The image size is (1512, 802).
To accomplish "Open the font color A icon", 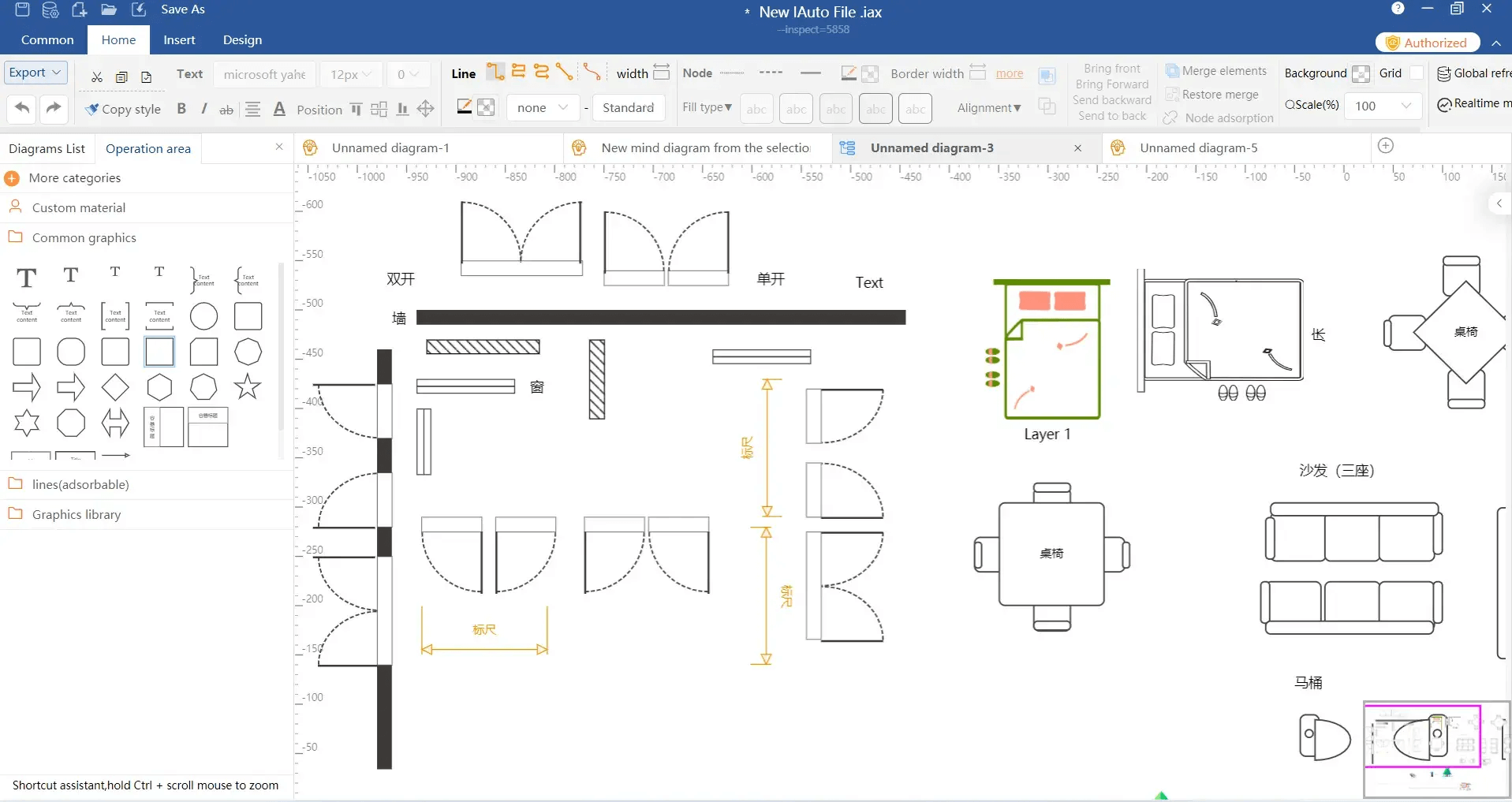I will pyautogui.click(x=279, y=109).
